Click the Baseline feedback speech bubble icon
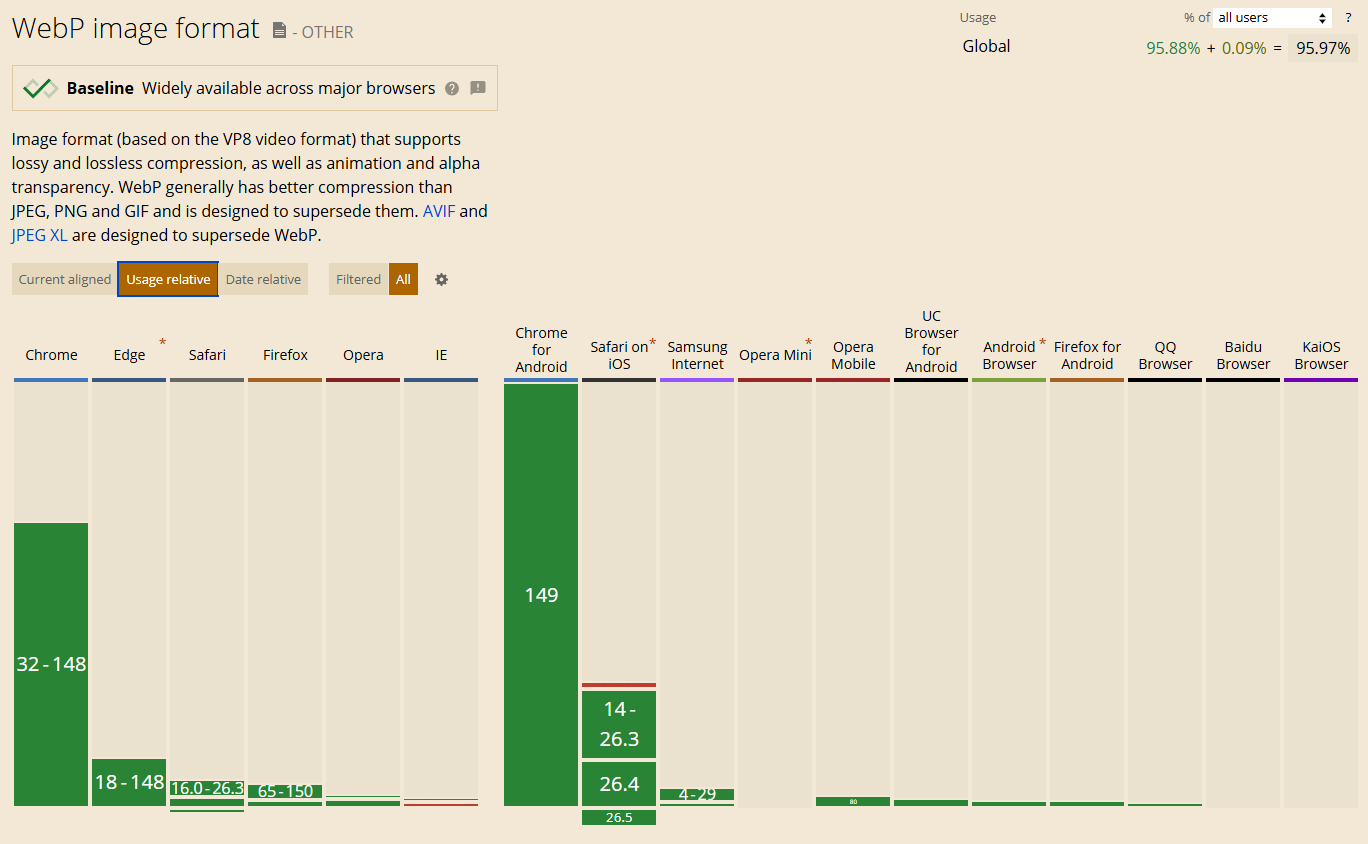 pyautogui.click(x=478, y=88)
